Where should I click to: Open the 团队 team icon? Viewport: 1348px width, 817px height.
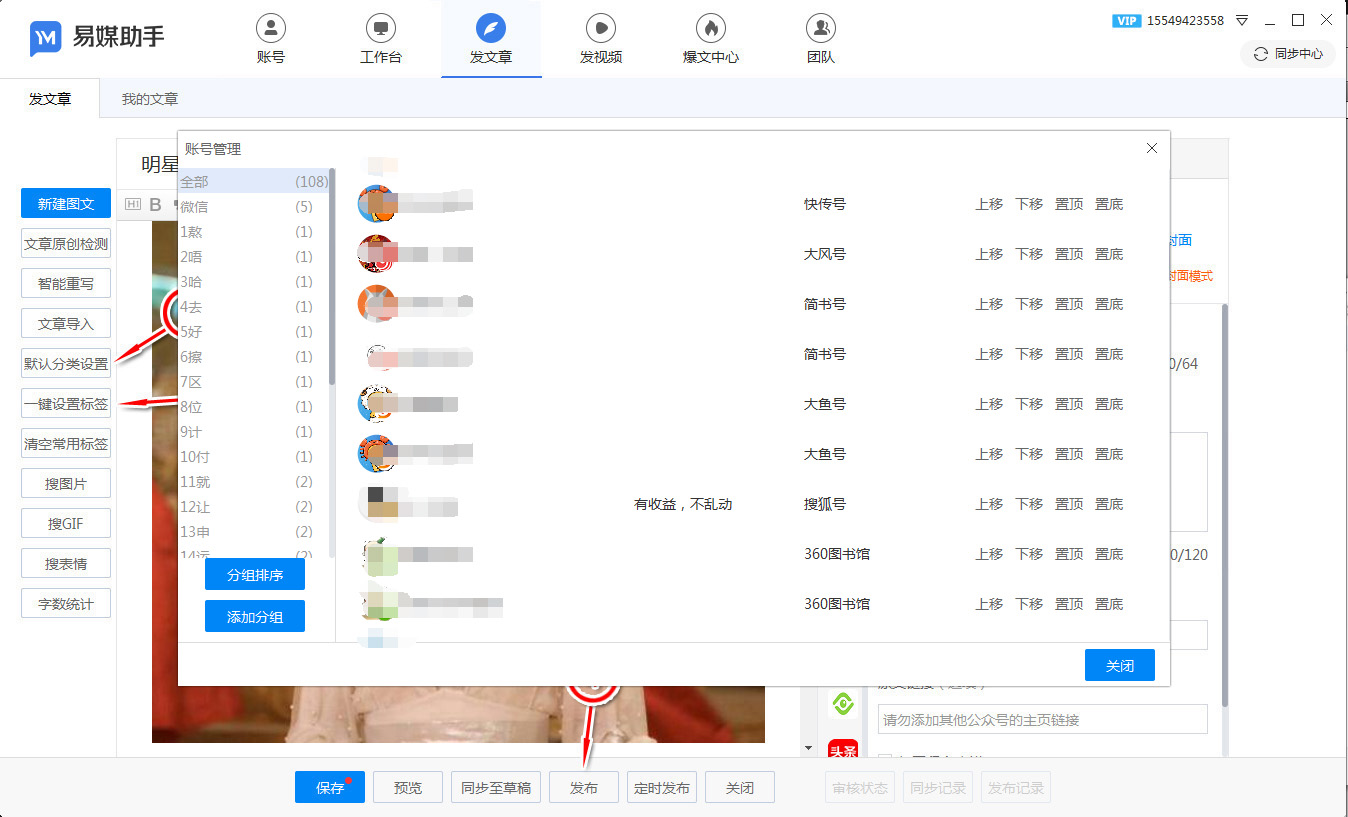[820, 28]
